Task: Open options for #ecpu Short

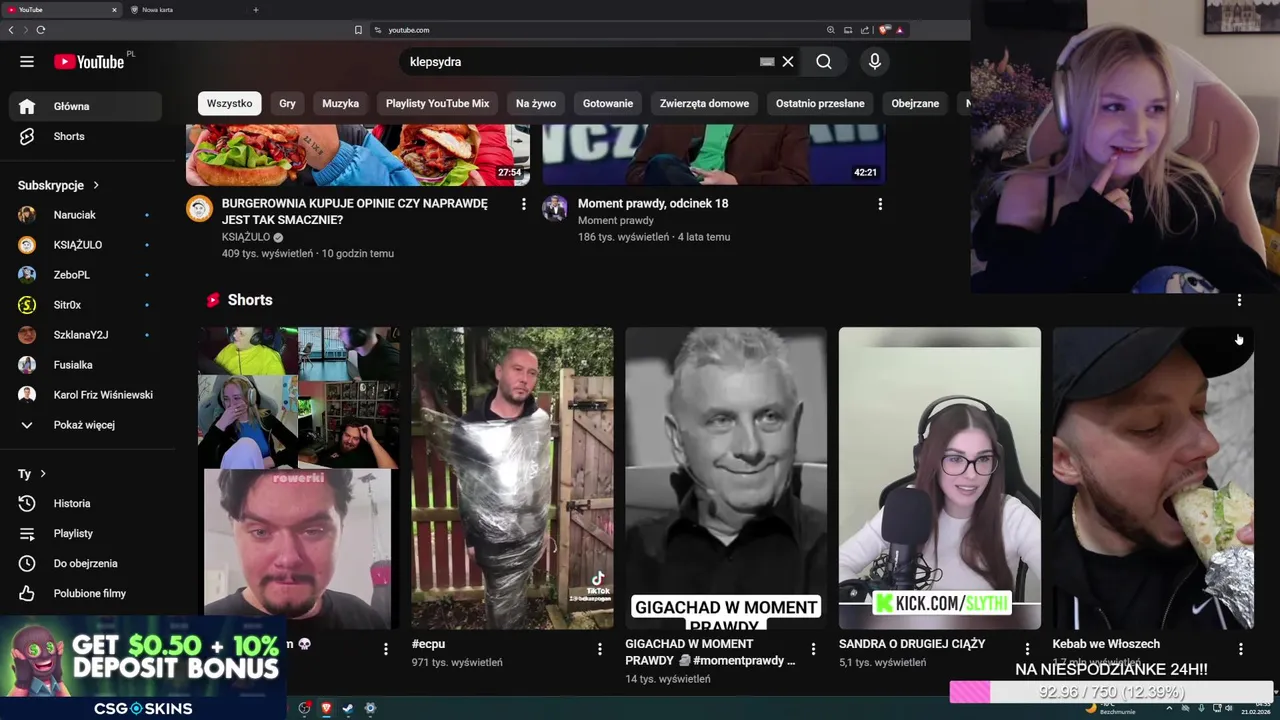Action: [x=600, y=649]
